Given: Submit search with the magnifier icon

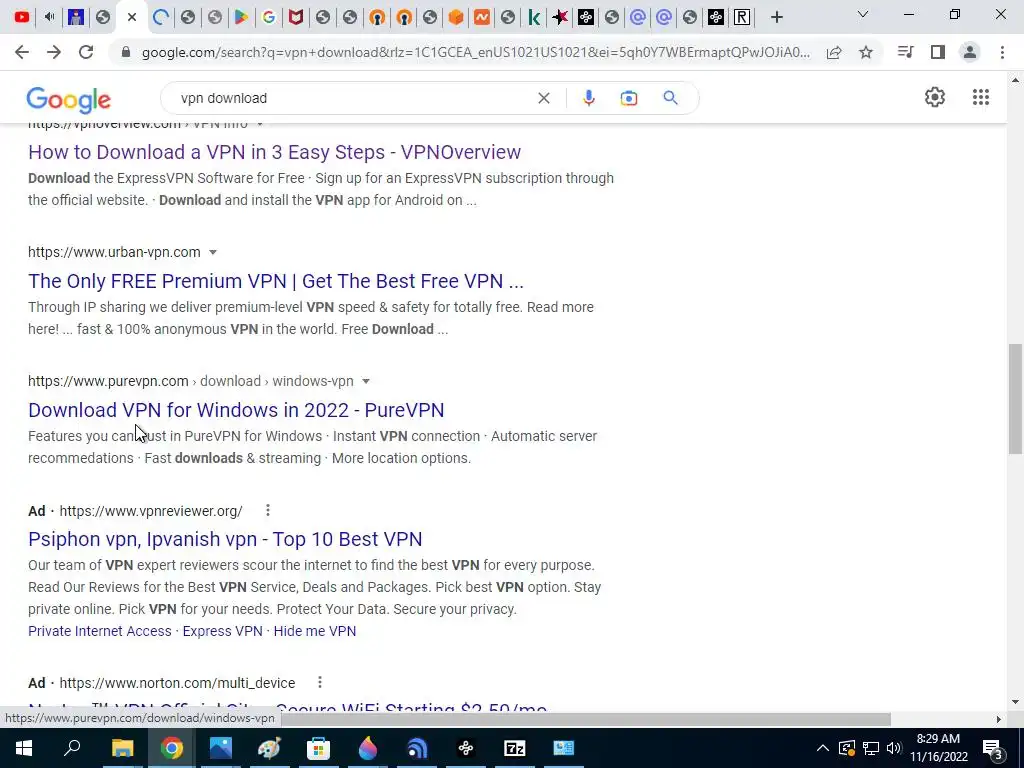Looking at the screenshot, I should (670, 98).
